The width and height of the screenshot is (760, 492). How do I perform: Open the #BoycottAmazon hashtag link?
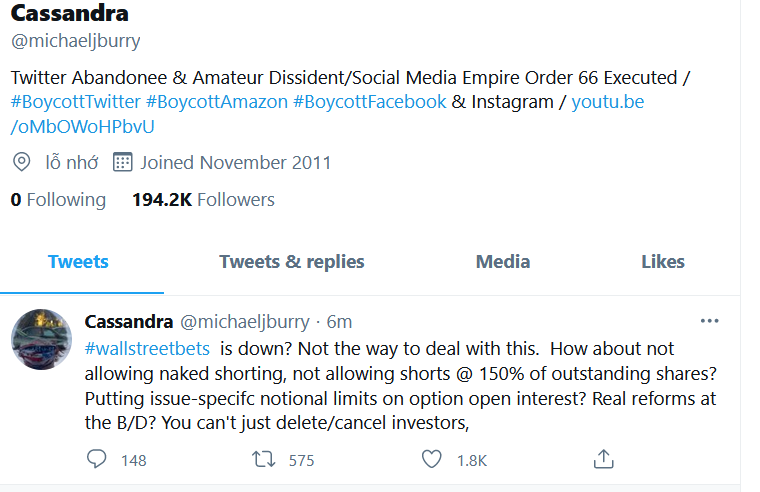(216, 102)
